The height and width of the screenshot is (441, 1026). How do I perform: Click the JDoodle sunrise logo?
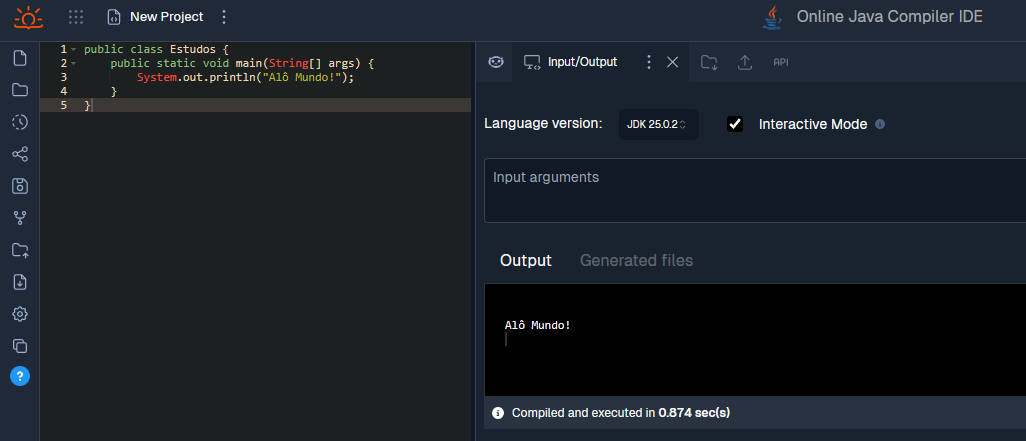pyautogui.click(x=28, y=17)
